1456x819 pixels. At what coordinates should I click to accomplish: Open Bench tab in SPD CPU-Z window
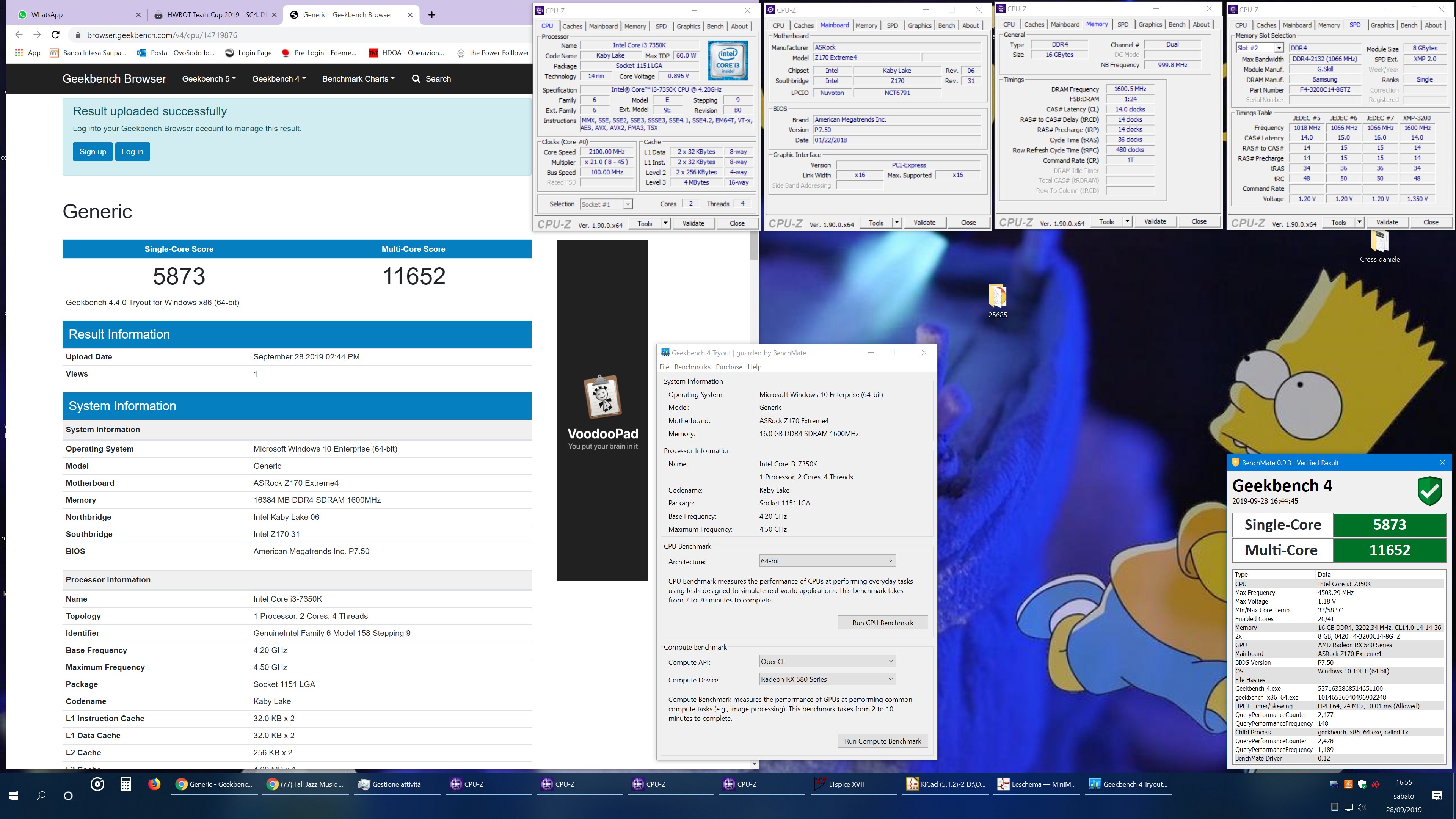point(1409,25)
